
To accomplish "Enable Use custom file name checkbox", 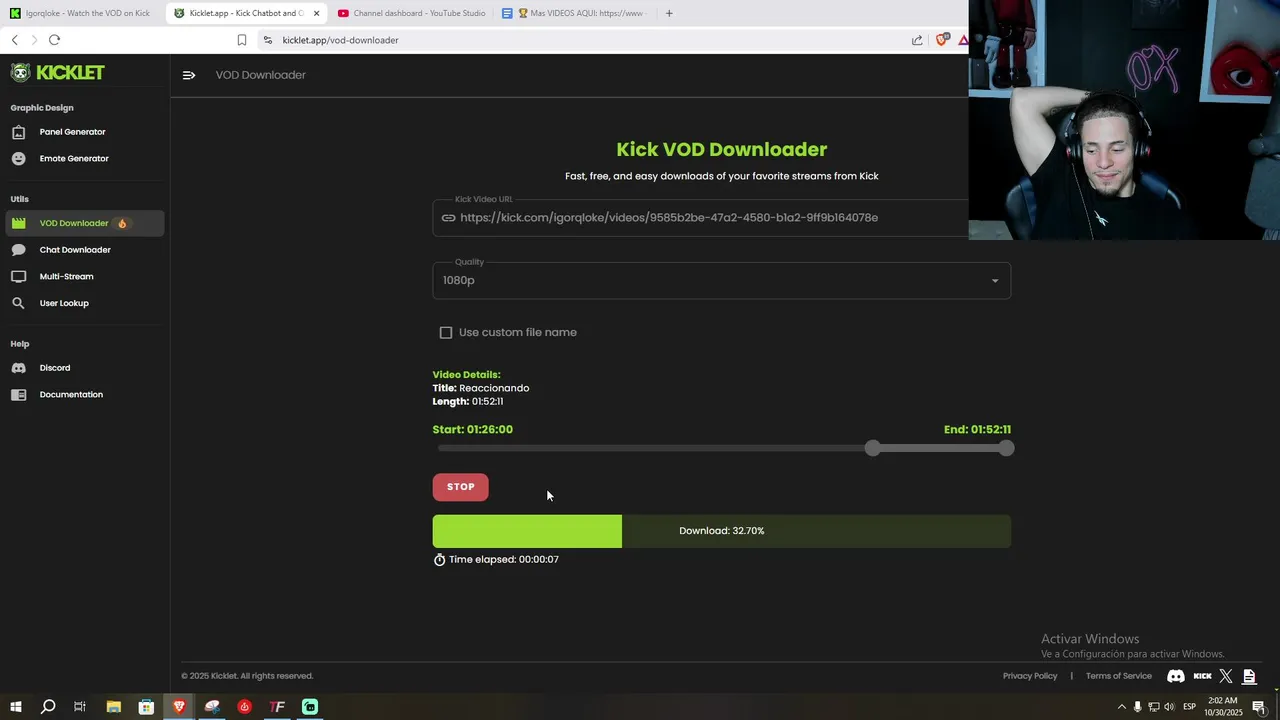I will 446,332.
